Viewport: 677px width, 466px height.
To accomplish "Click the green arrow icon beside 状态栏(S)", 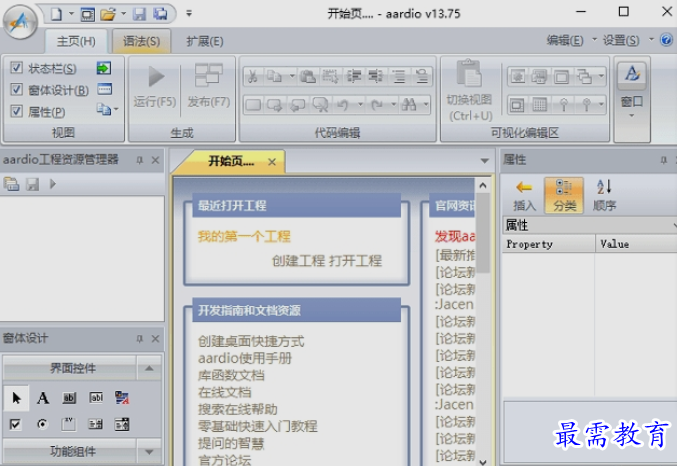I will pyautogui.click(x=104, y=68).
